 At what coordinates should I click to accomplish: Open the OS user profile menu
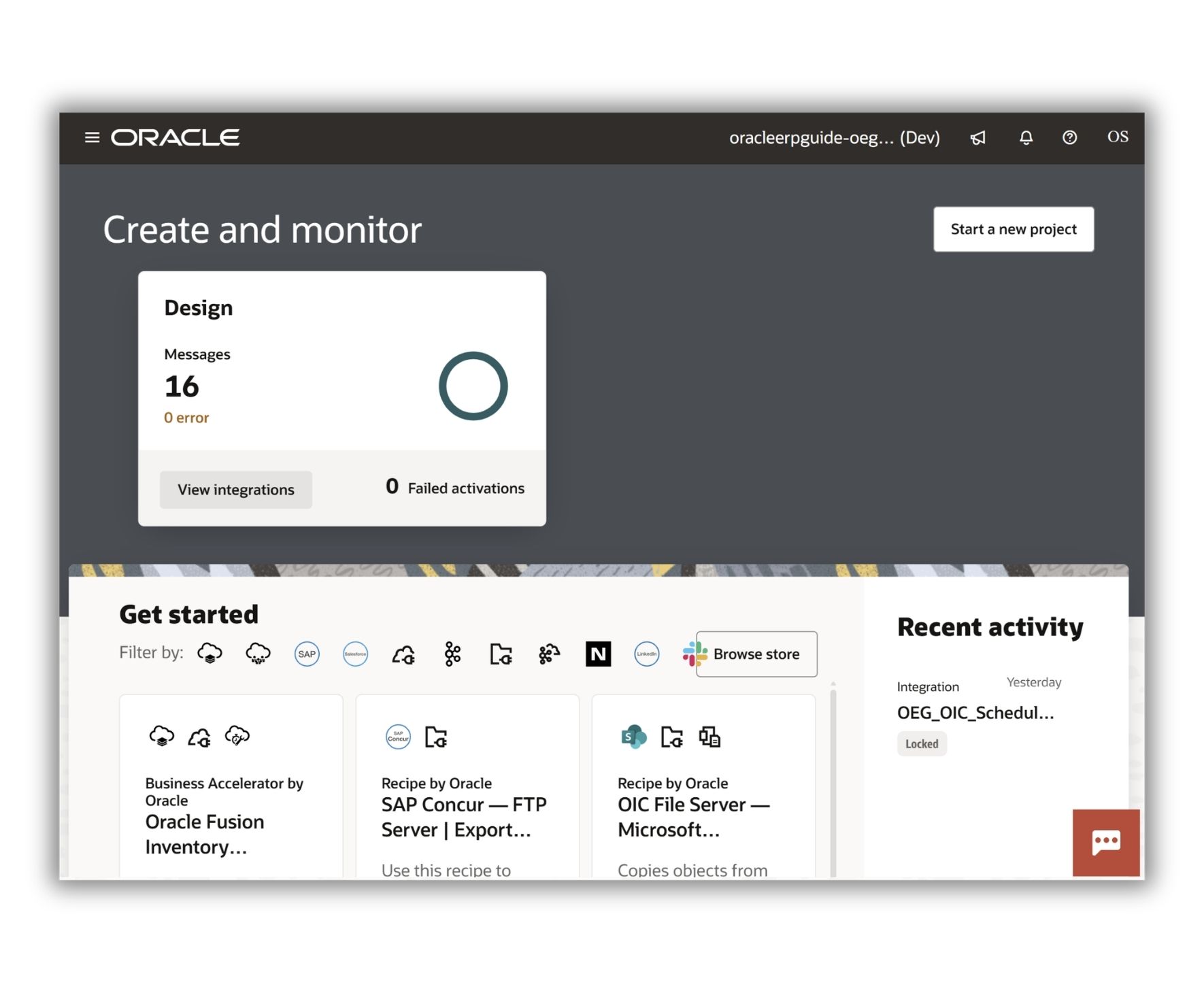click(x=1117, y=137)
